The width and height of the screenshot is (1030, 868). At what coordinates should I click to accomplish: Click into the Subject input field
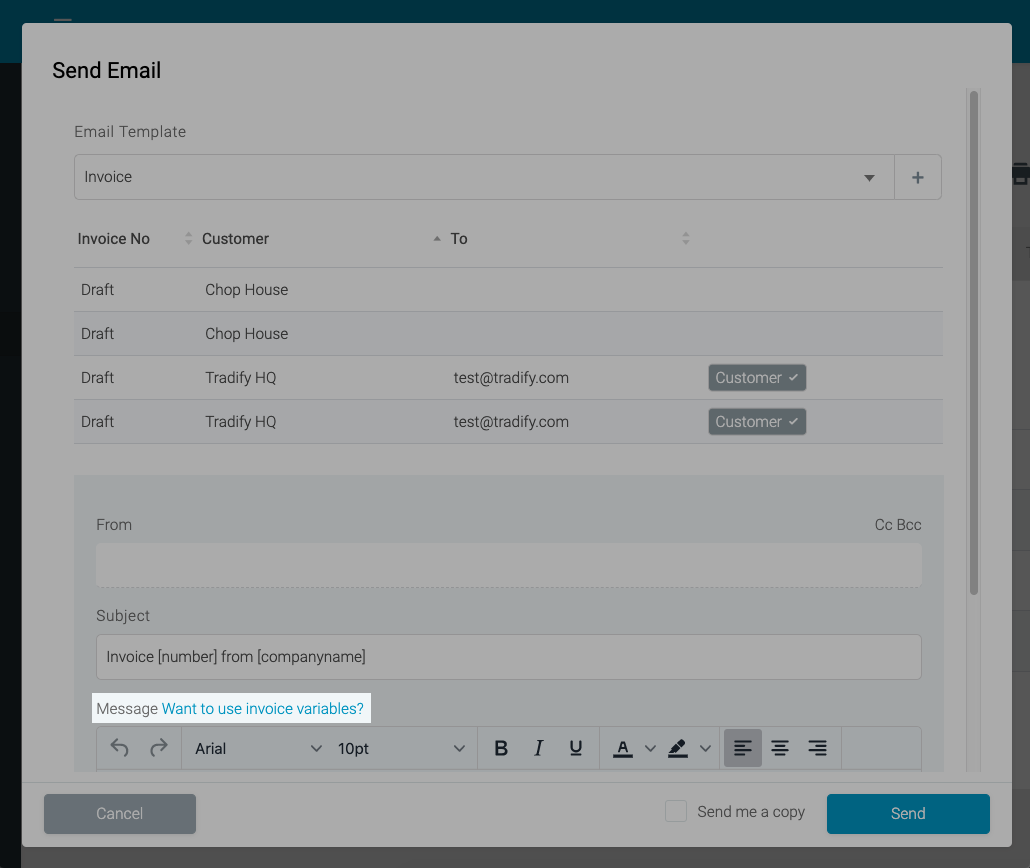click(x=508, y=656)
